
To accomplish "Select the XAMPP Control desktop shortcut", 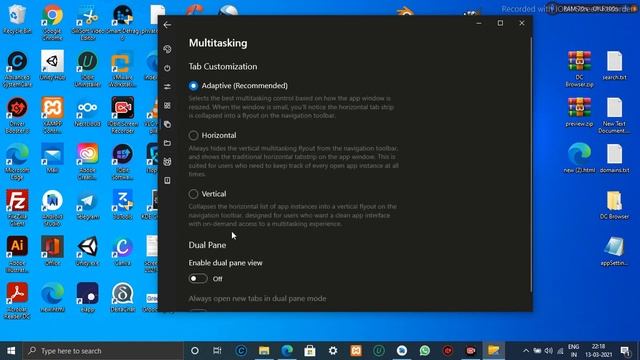I will pyautogui.click(x=52, y=115).
